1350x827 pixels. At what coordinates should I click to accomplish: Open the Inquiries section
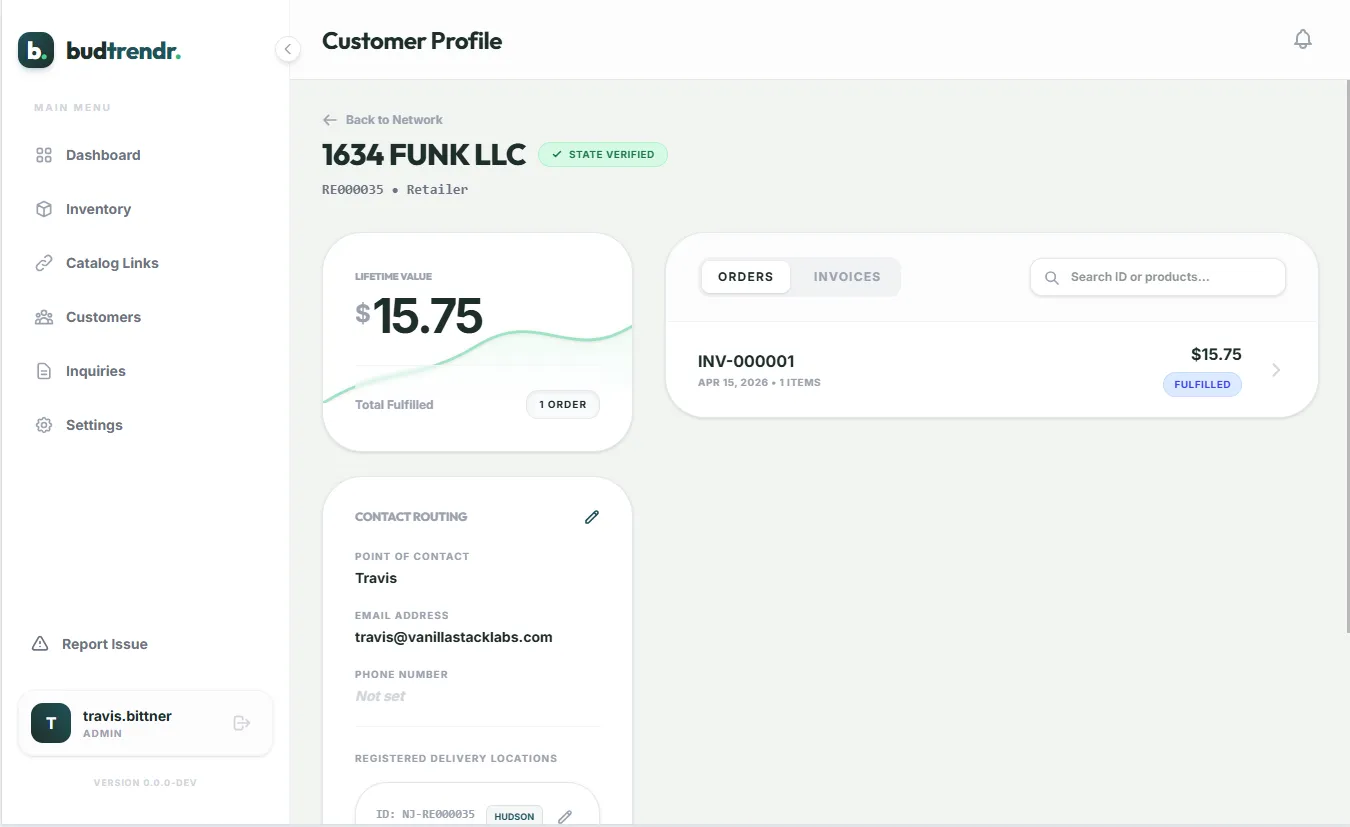(145, 371)
